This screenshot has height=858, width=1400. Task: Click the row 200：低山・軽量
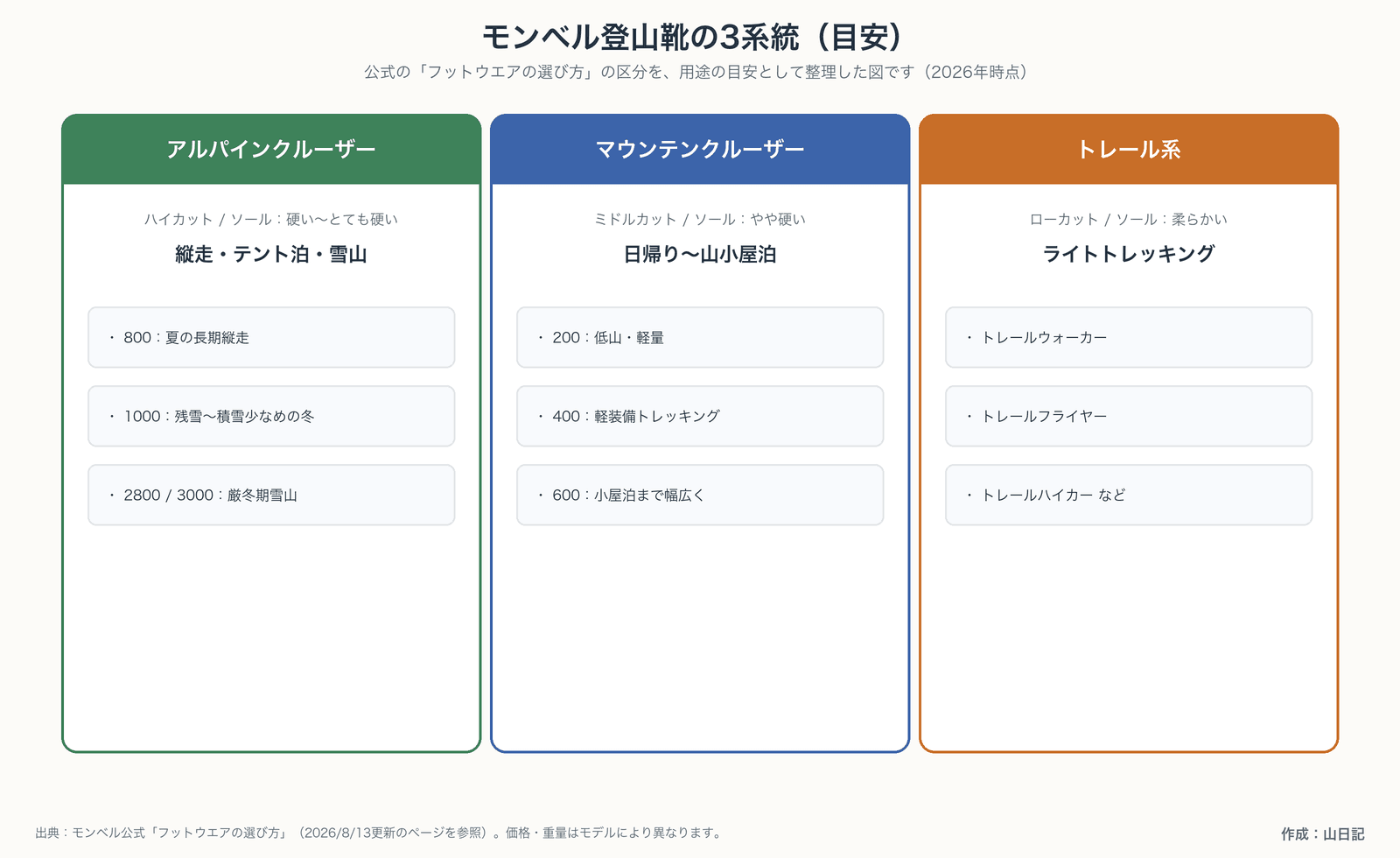click(700, 337)
